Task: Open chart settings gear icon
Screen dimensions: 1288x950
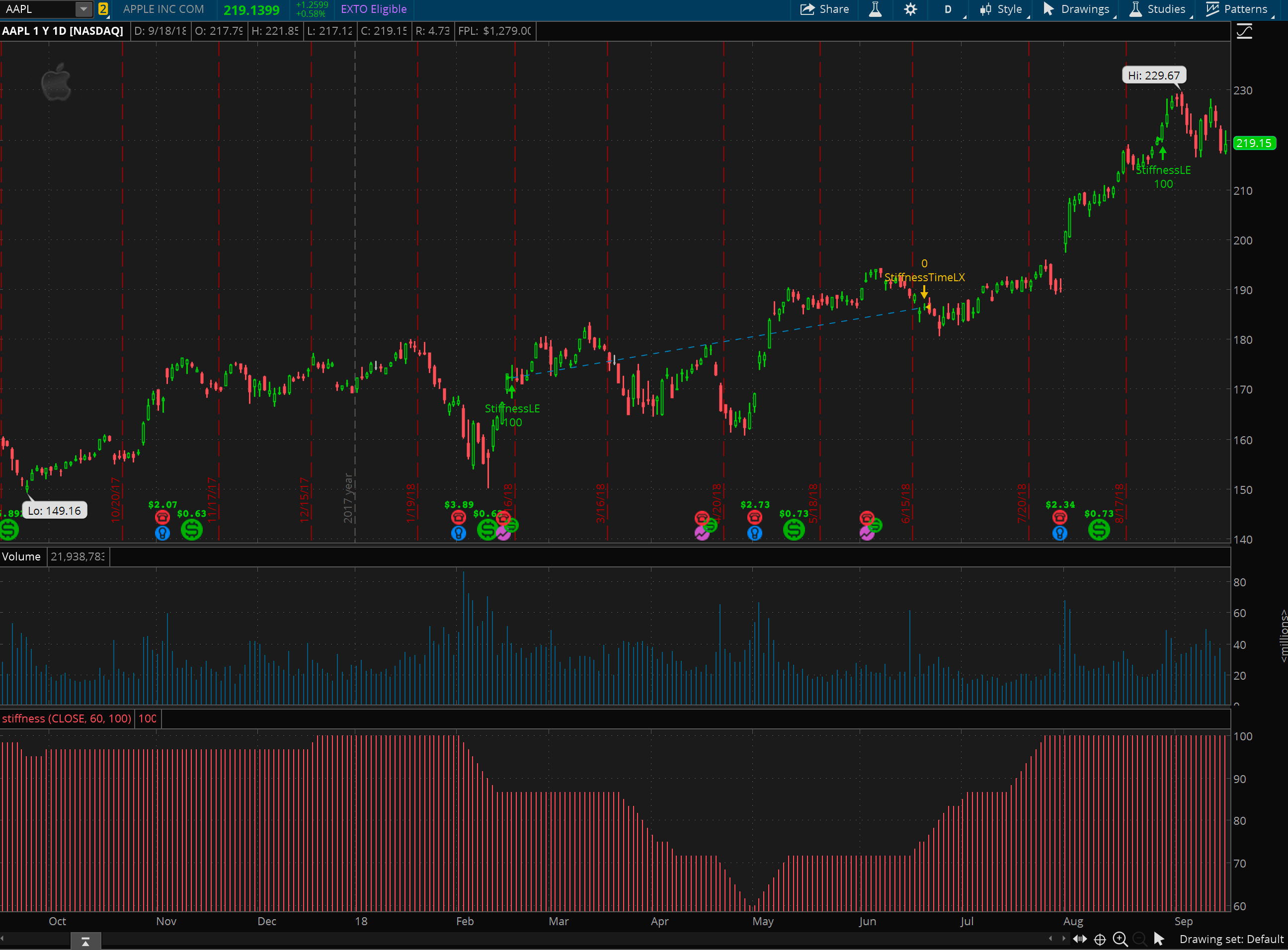Action: click(910, 9)
